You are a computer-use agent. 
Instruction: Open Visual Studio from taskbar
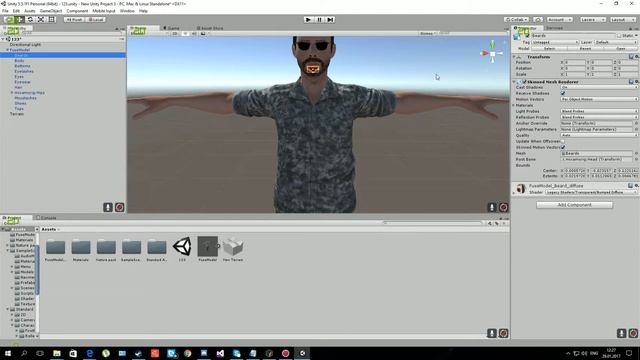pos(220,353)
